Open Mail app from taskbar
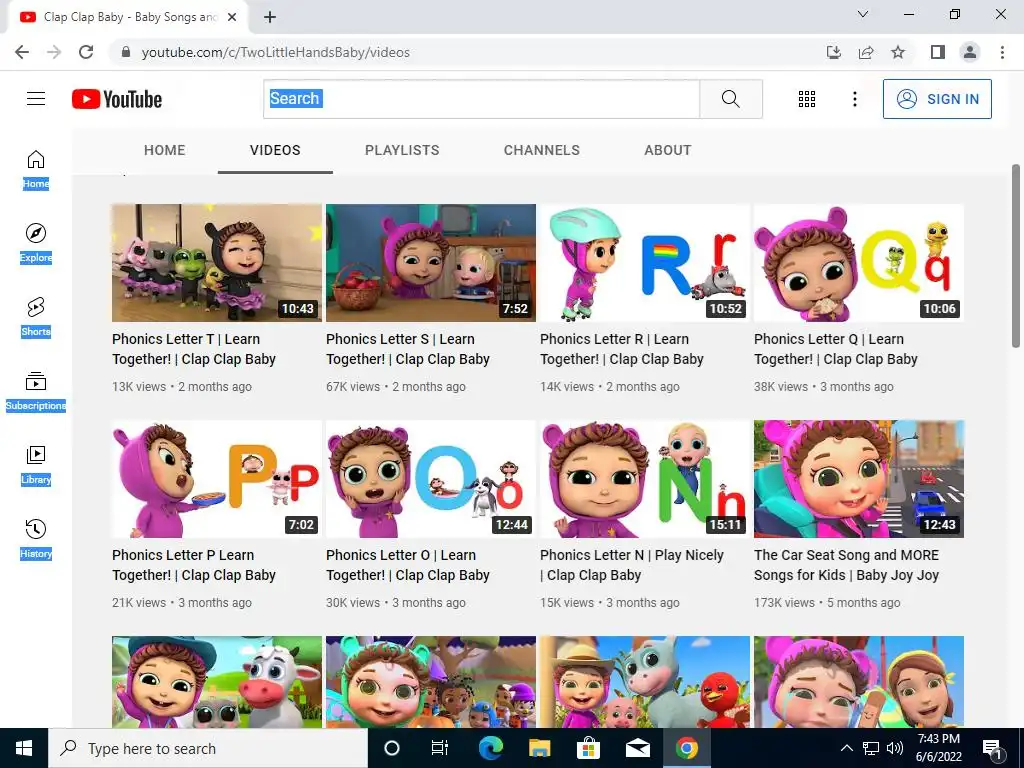Screen dimensions: 1024x768 tap(637, 748)
